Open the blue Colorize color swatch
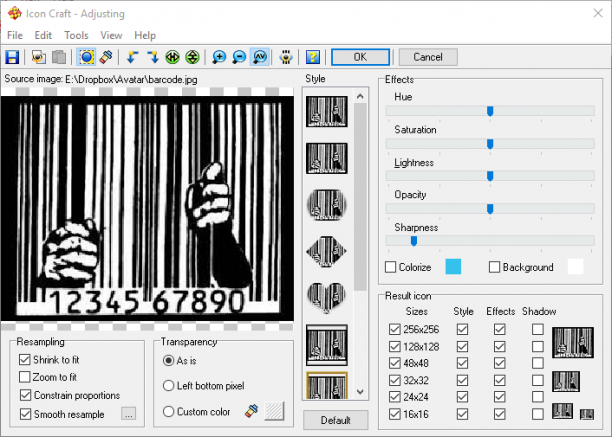 (x=453, y=267)
